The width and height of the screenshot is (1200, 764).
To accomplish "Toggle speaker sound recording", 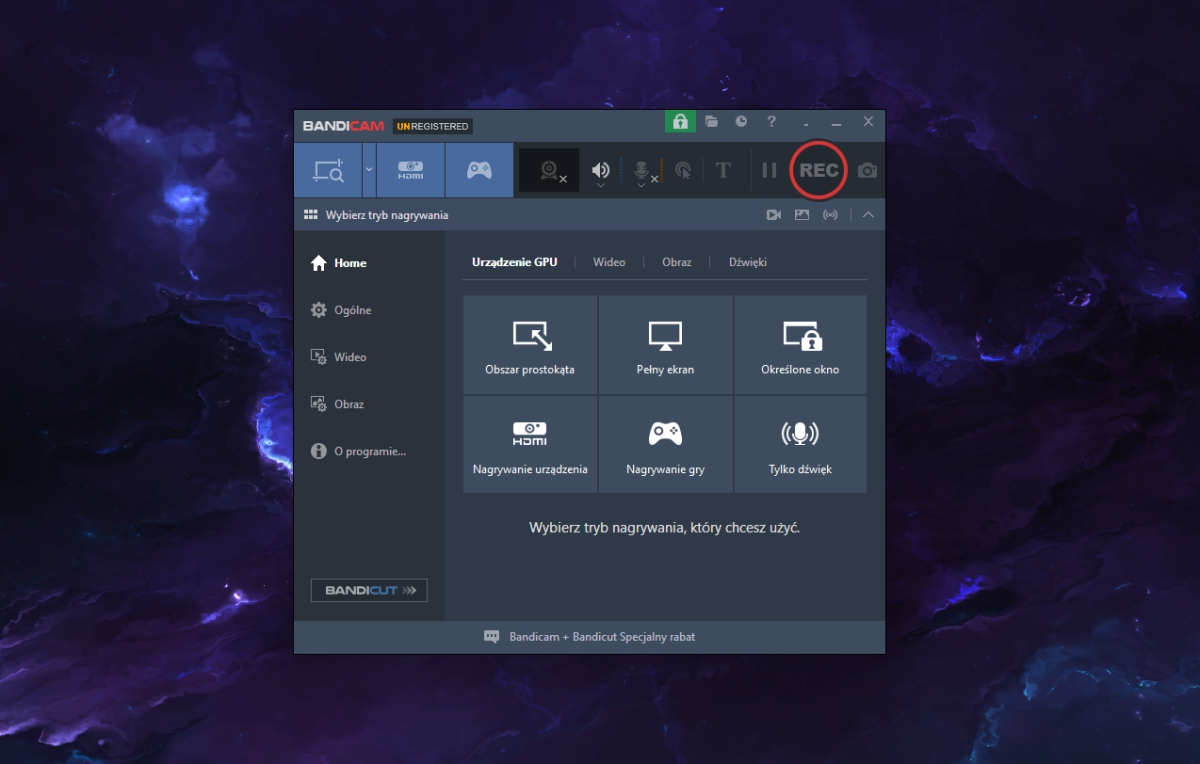I will [600, 168].
